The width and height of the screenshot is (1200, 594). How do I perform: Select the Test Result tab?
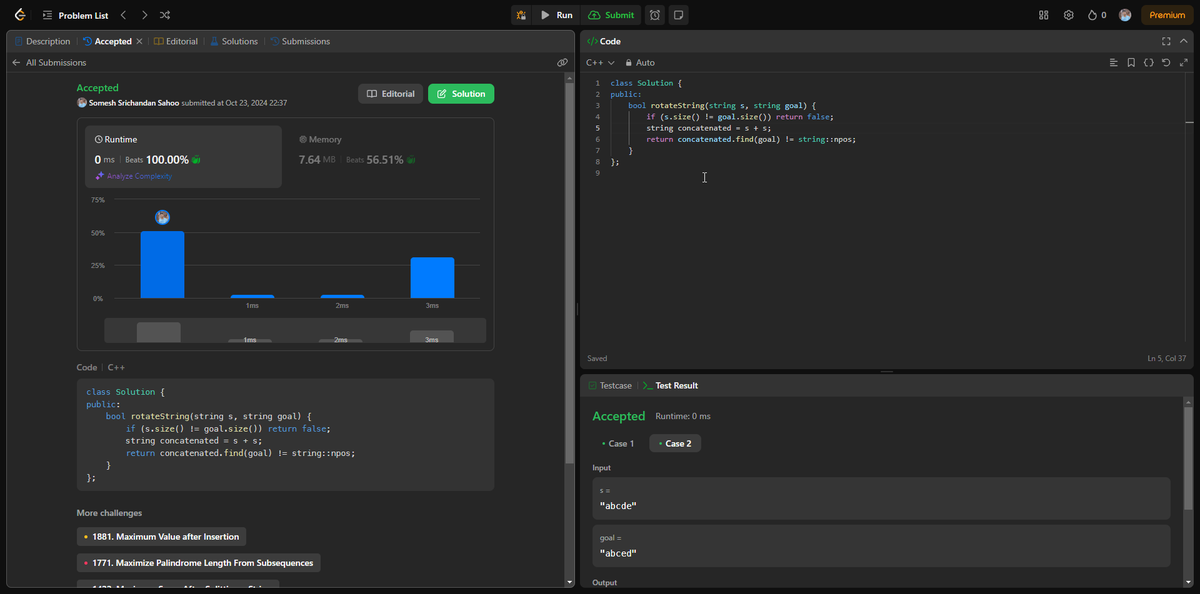[671, 385]
